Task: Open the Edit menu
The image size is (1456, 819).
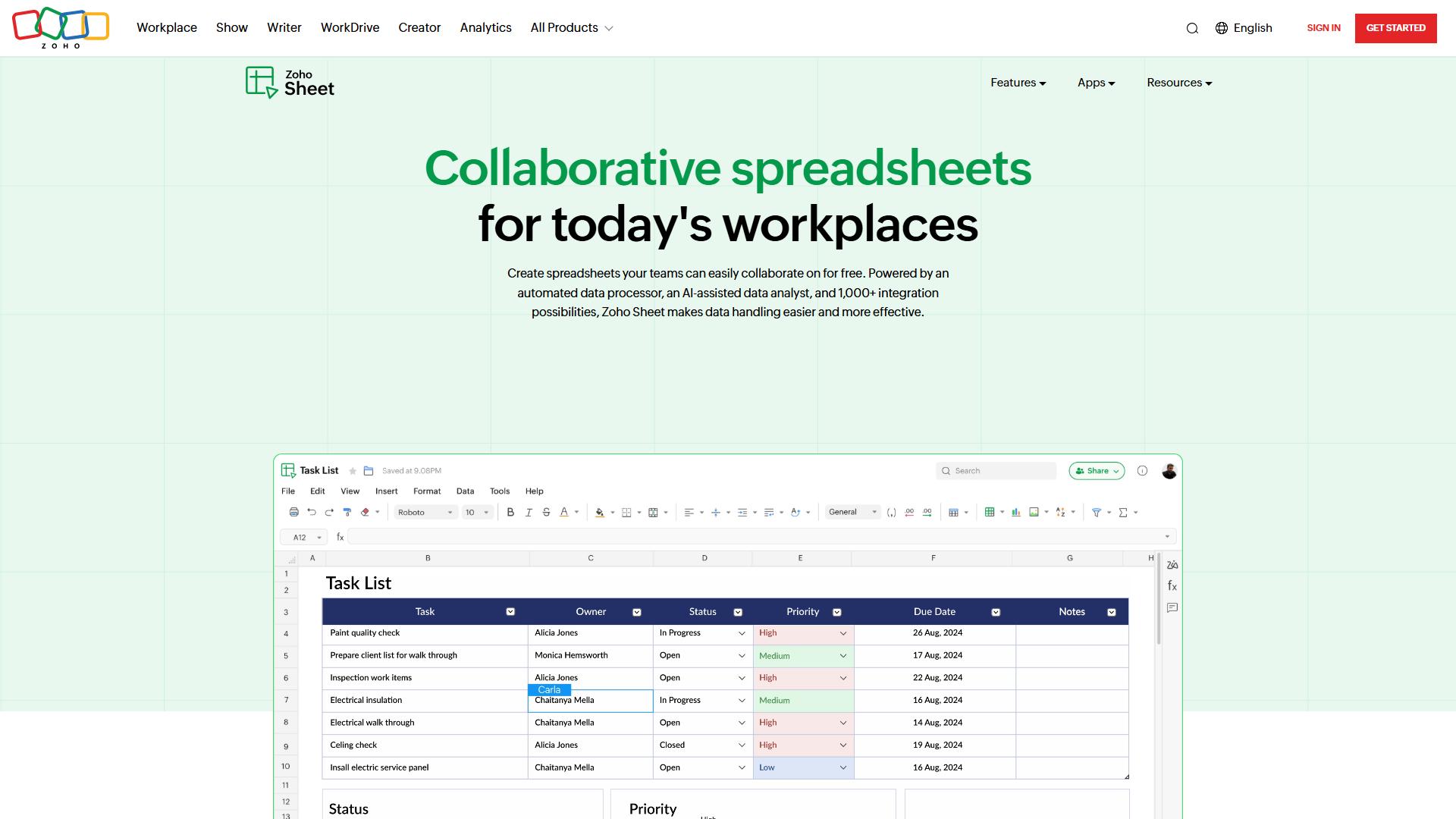Action: (x=318, y=491)
